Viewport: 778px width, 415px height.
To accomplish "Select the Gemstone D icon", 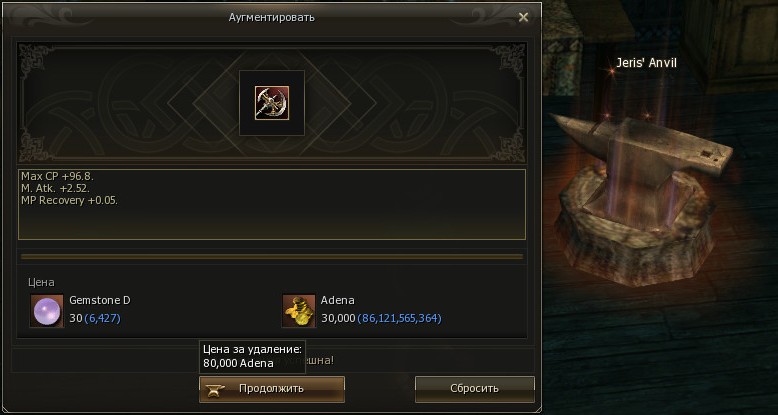I will coord(47,311).
